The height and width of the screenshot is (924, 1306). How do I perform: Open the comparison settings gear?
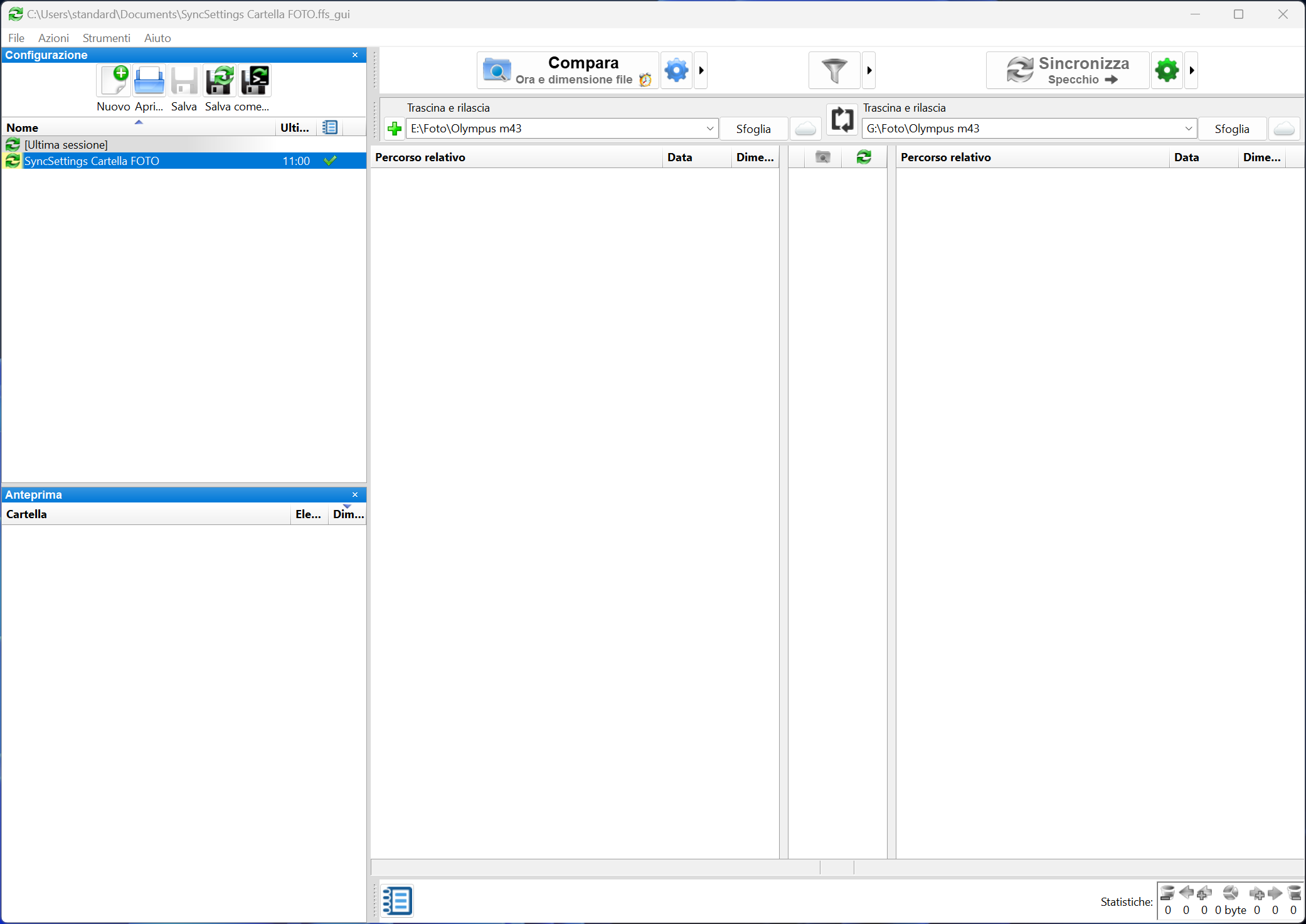click(x=676, y=70)
